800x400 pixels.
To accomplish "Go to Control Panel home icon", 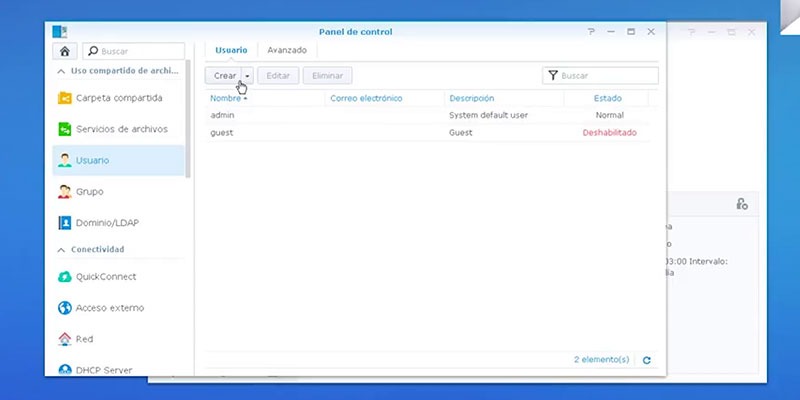I will (65, 52).
